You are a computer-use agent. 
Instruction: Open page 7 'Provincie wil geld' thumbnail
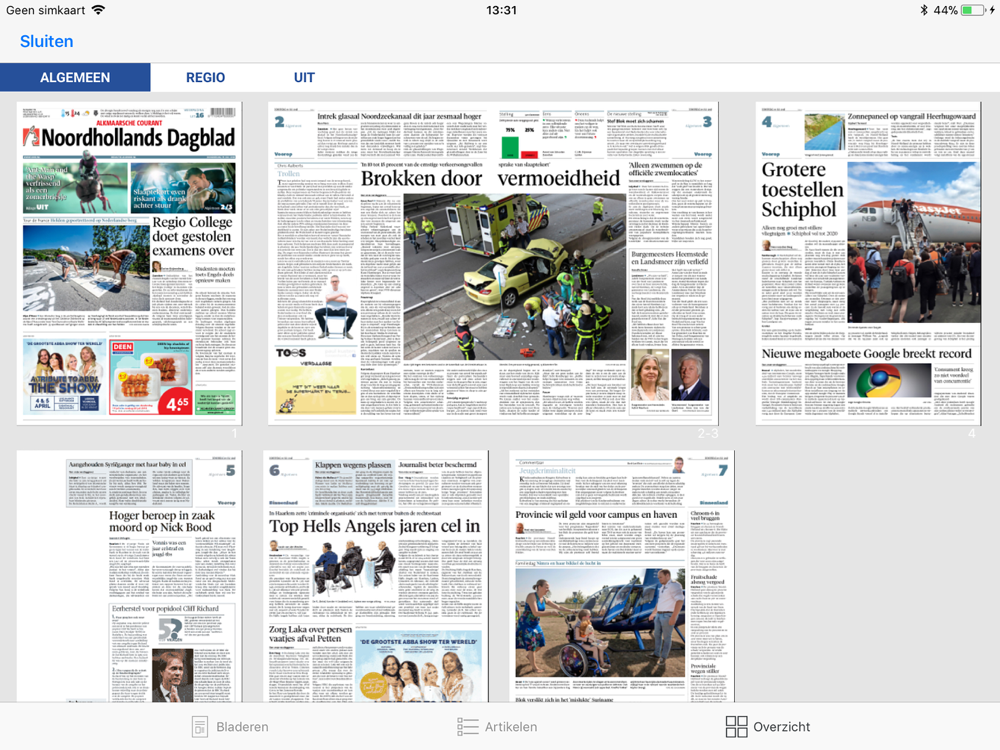click(622, 577)
